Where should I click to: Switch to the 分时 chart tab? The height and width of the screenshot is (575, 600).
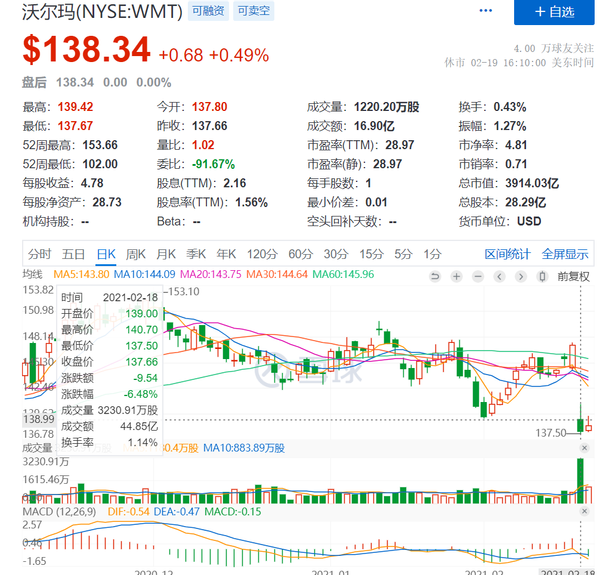pos(39,254)
